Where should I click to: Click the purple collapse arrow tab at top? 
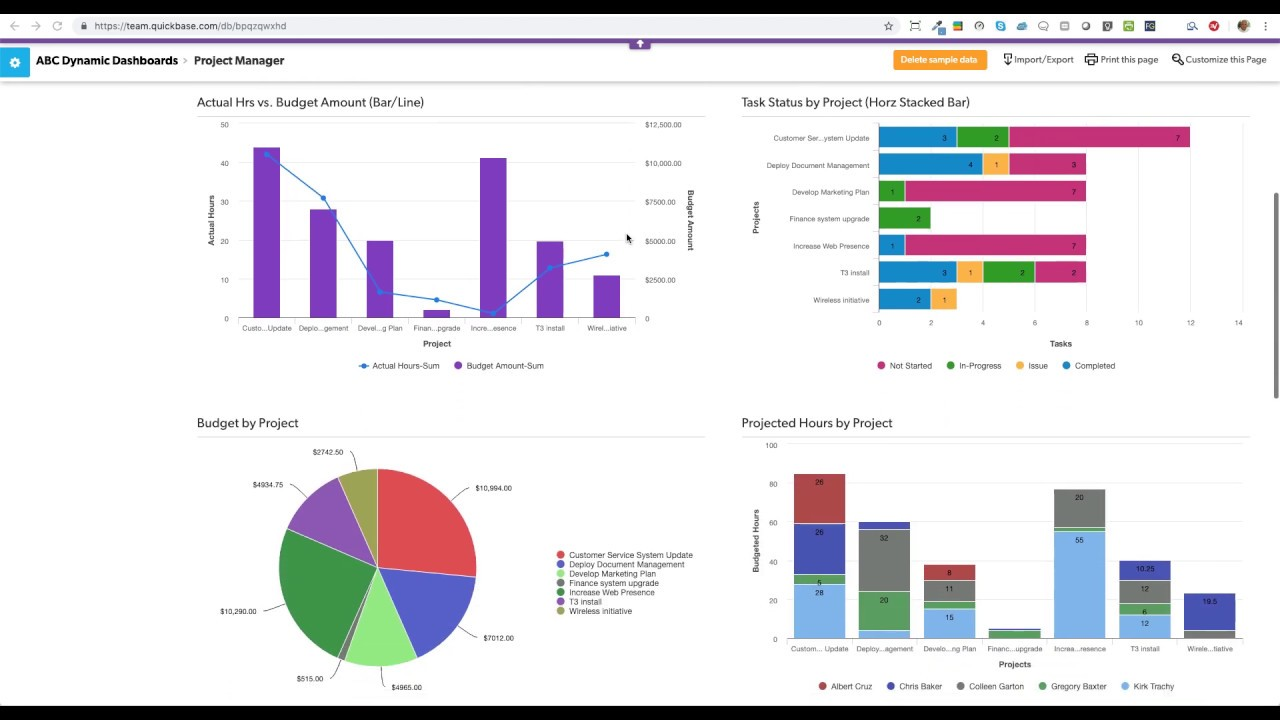(x=640, y=43)
